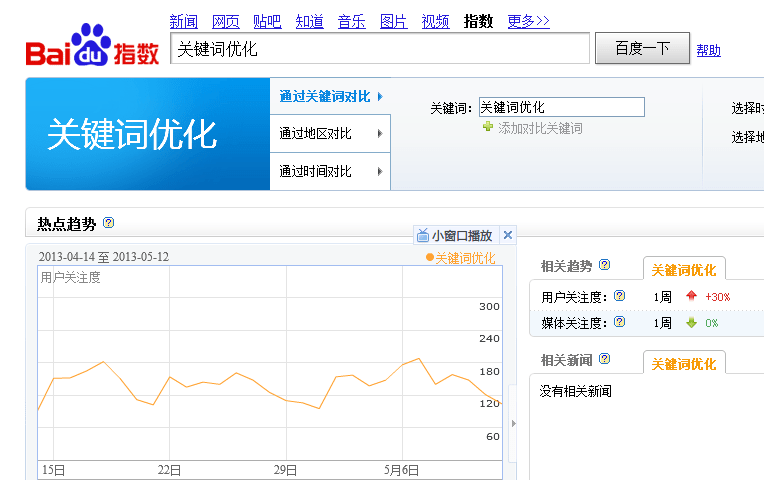The height and width of the screenshot is (480, 764).
Task: Expand the 通过关键词对比 option
Action: click(330, 97)
